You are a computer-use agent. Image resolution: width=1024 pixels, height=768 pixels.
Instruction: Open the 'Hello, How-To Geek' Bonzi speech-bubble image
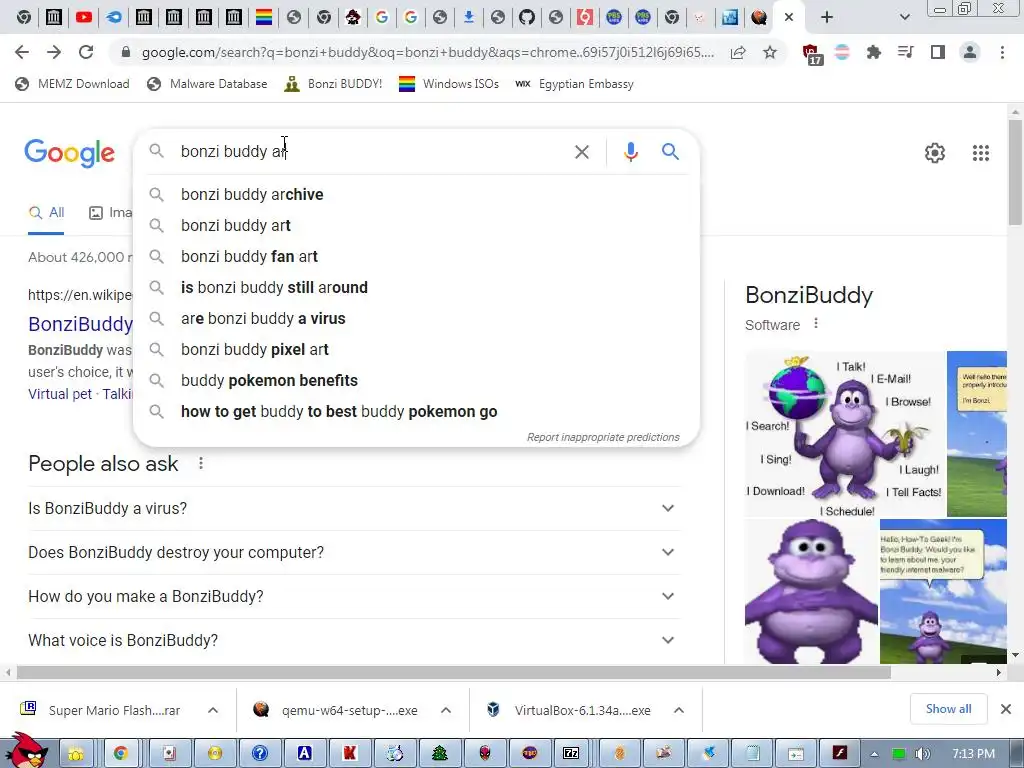(x=943, y=592)
